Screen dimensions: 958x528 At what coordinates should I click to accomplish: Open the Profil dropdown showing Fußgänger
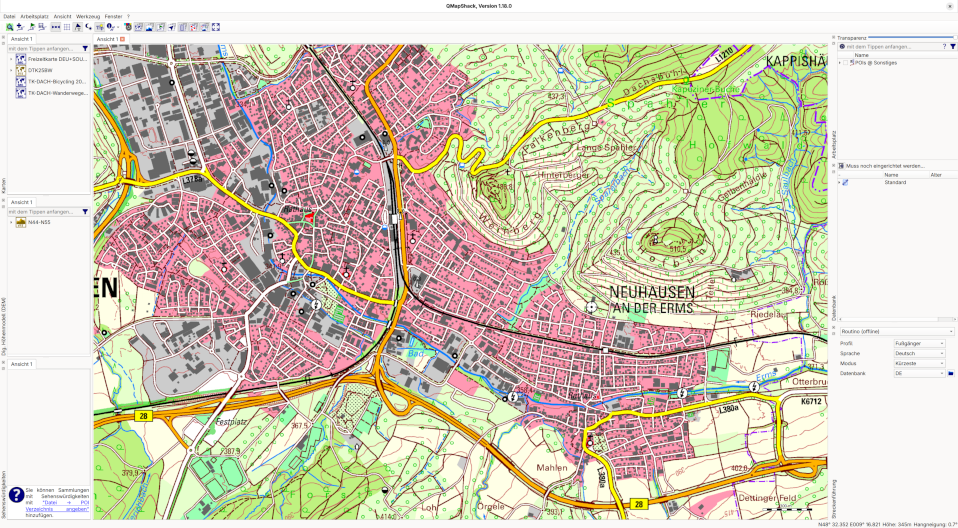point(919,343)
